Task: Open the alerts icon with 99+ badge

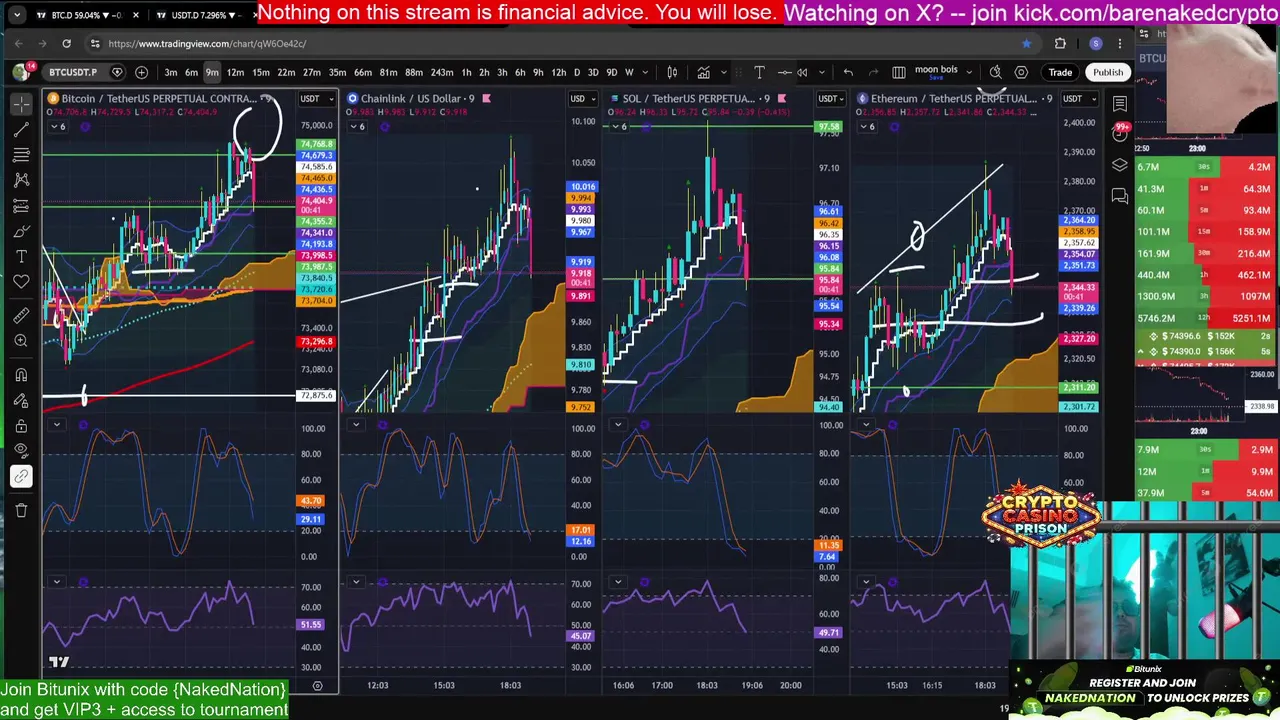Action: (1120, 133)
